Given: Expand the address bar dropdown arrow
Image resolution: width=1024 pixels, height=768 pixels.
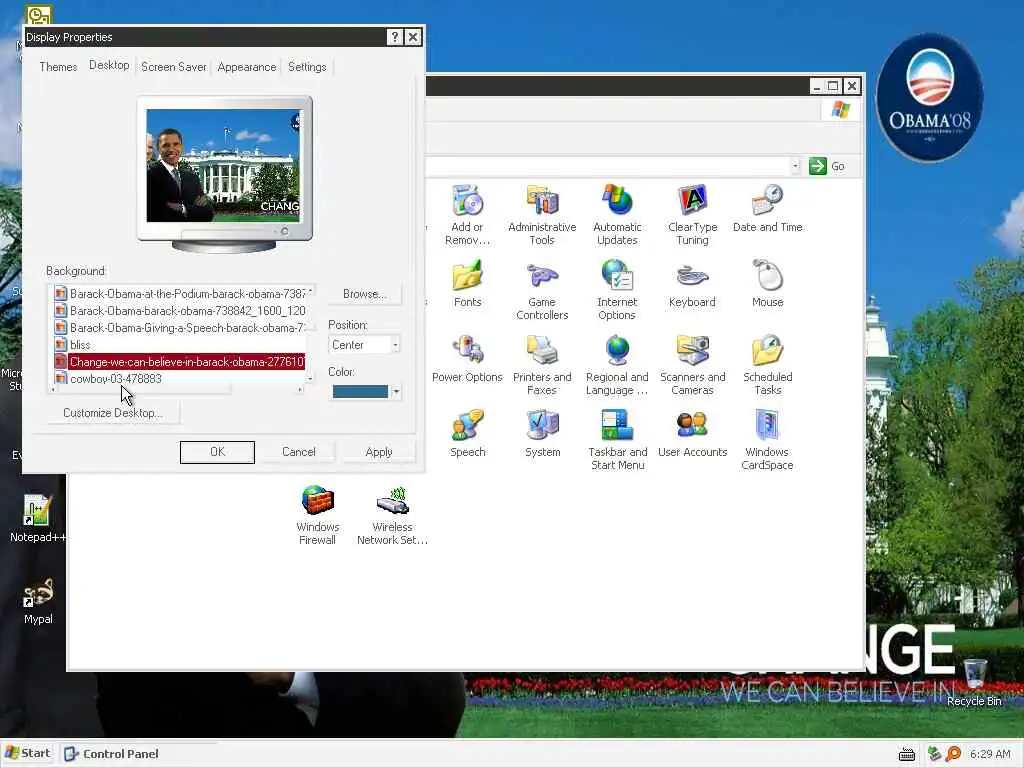Looking at the screenshot, I should point(795,166).
